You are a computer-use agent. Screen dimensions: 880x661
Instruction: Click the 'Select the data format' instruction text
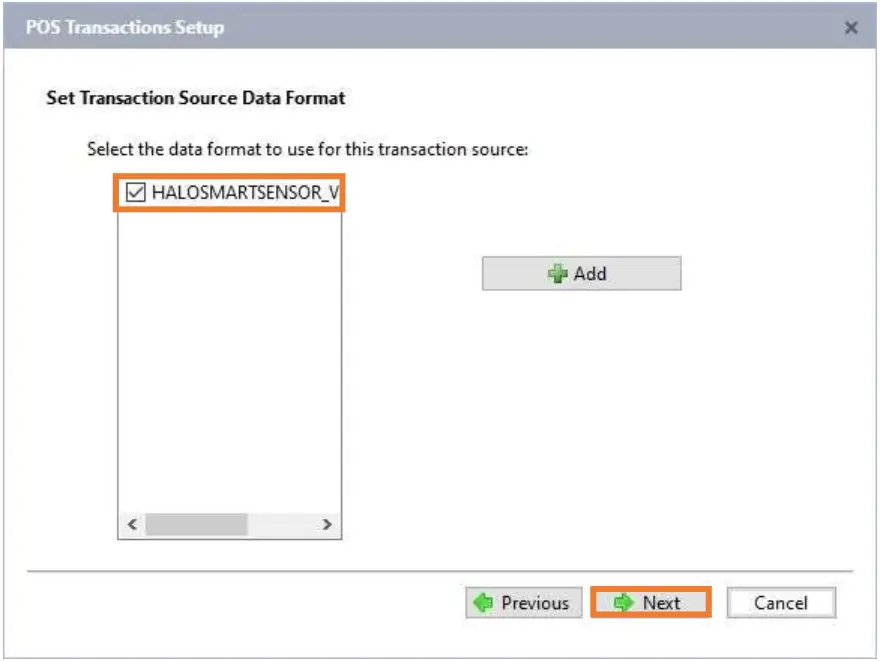point(307,150)
